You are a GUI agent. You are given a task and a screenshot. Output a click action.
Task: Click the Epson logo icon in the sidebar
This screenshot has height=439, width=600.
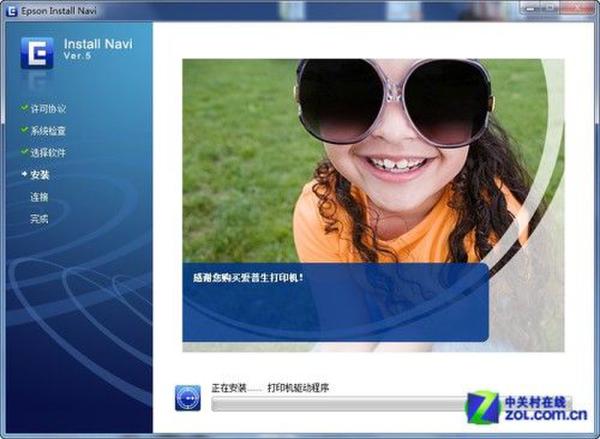pyautogui.click(x=37, y=53)
